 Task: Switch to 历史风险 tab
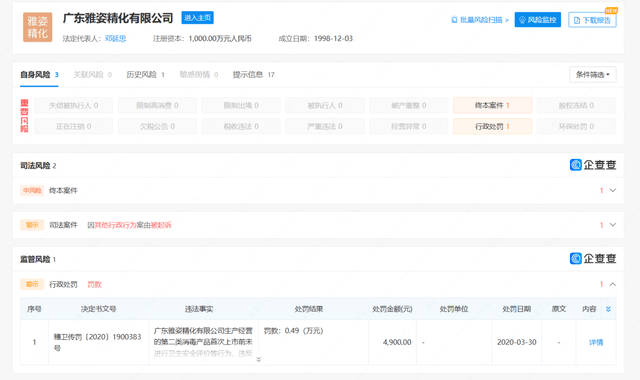145,75
